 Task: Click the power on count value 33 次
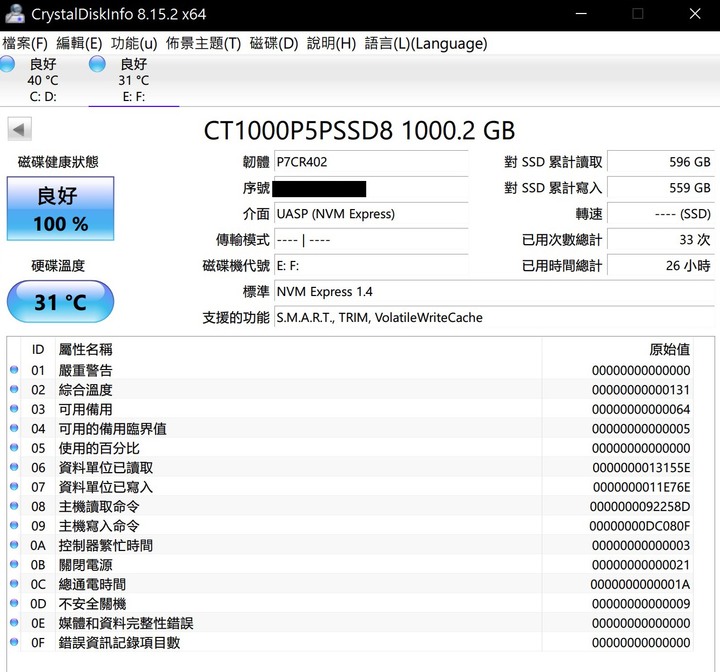[660, 240]
